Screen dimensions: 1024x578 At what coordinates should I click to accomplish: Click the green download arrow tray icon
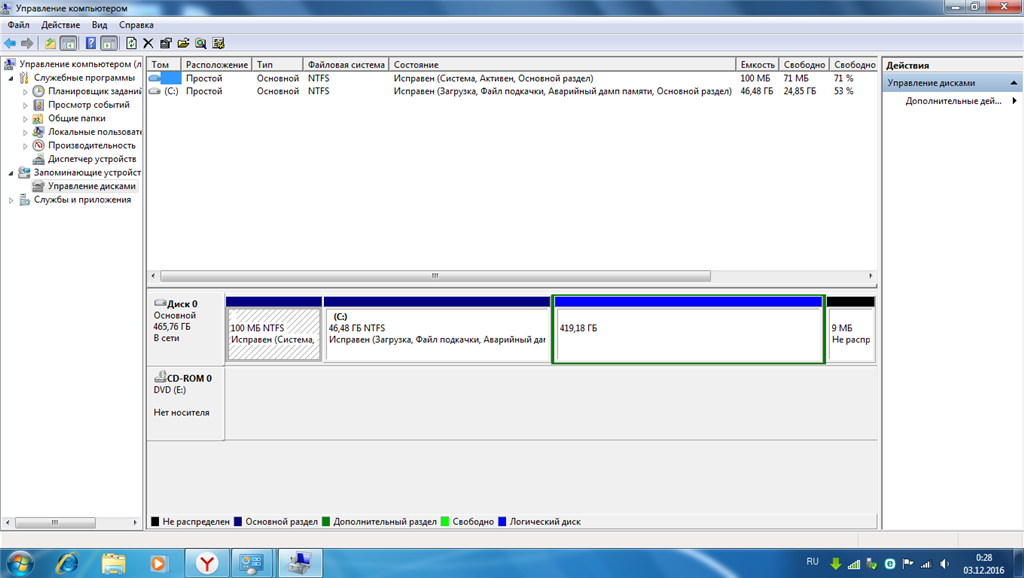pyautogui.click(x=835, y=564)
